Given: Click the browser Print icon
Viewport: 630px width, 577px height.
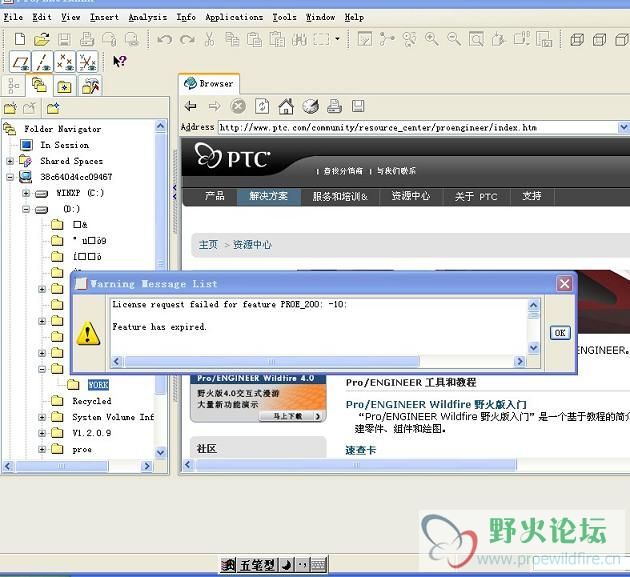Looking at the screenshot, I should [334, 106].
